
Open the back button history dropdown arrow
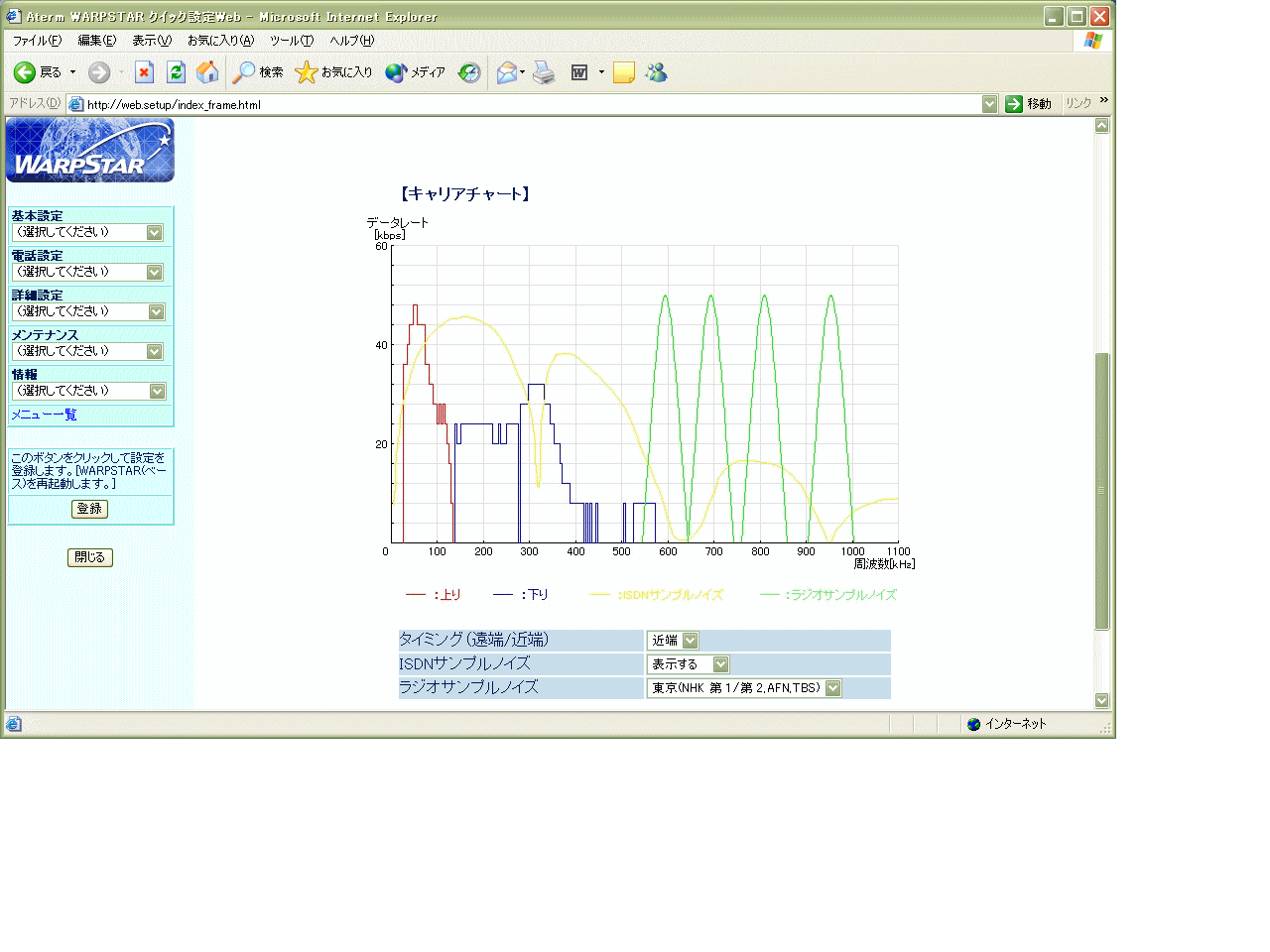tap(72, 72)
